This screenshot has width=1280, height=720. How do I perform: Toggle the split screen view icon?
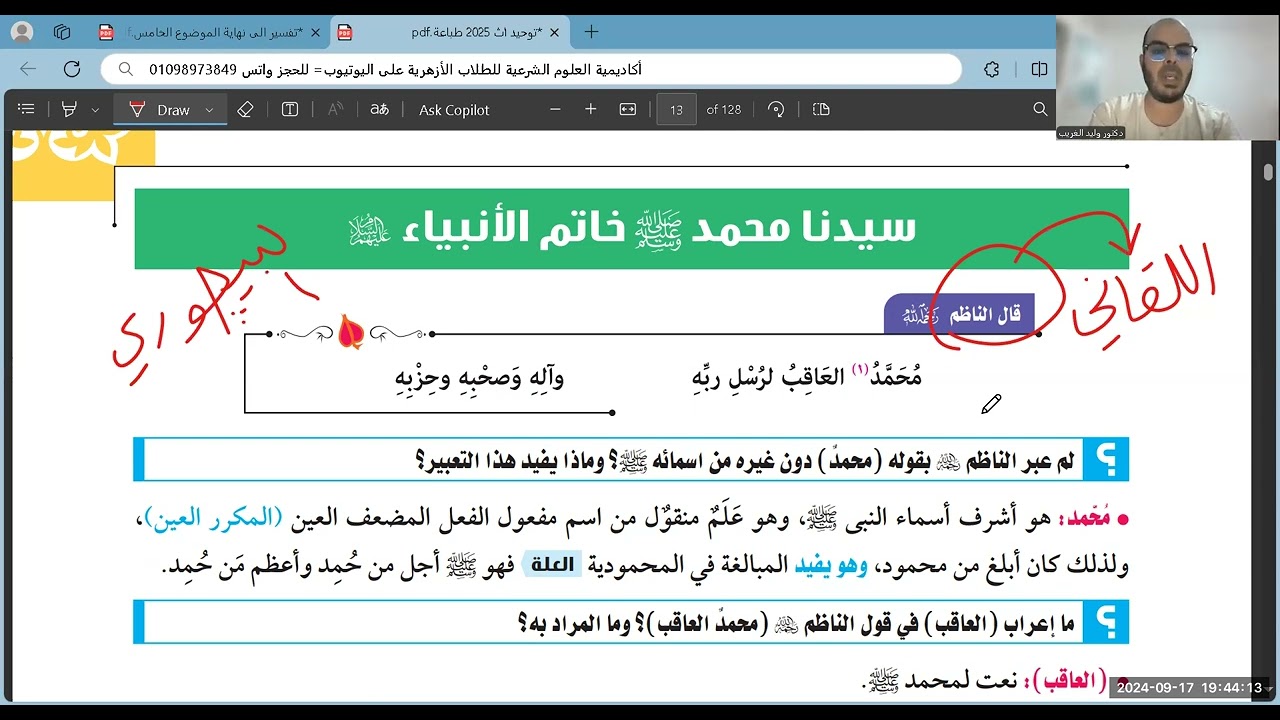[x=1039, y=69]
